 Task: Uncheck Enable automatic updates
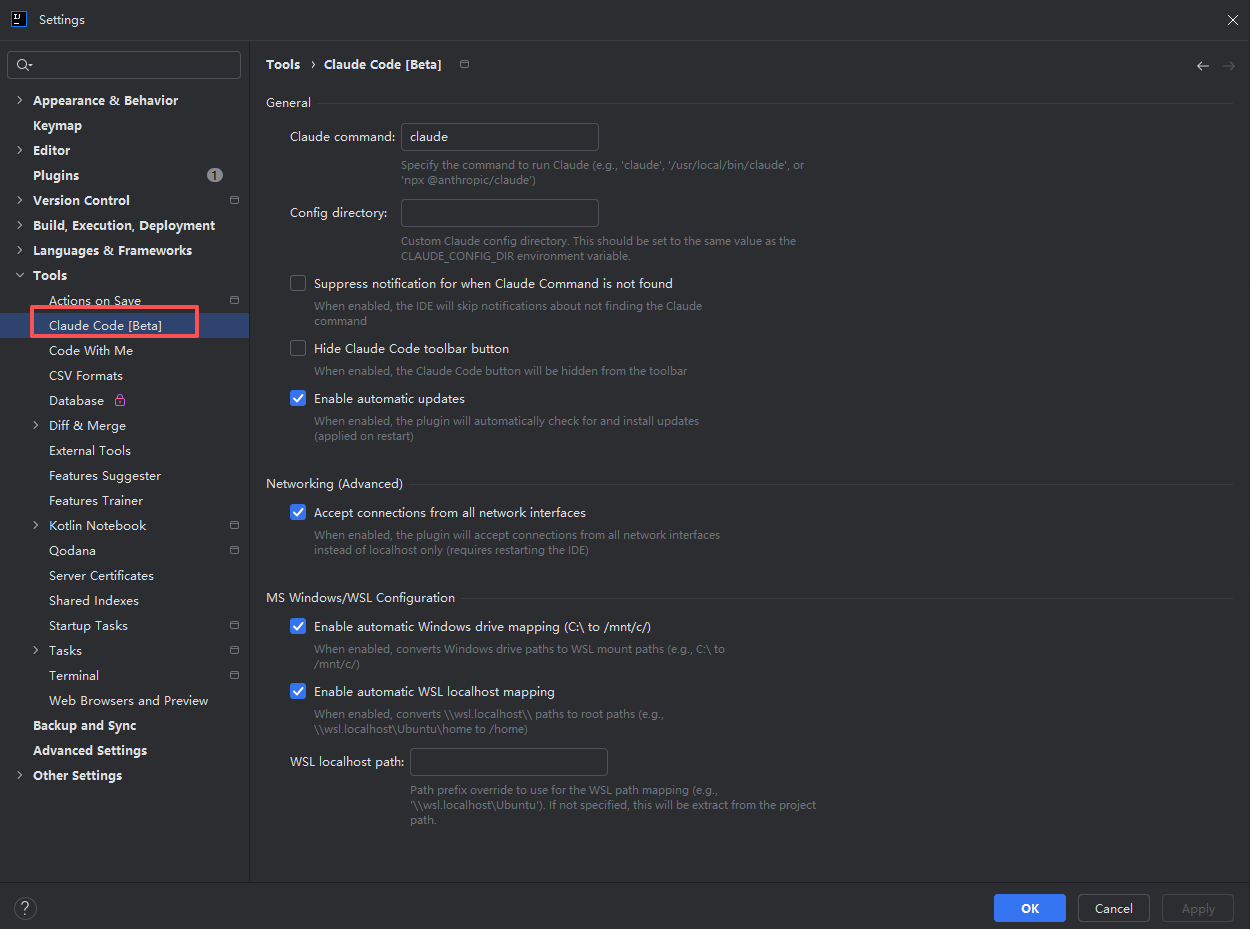coord(298,398)
